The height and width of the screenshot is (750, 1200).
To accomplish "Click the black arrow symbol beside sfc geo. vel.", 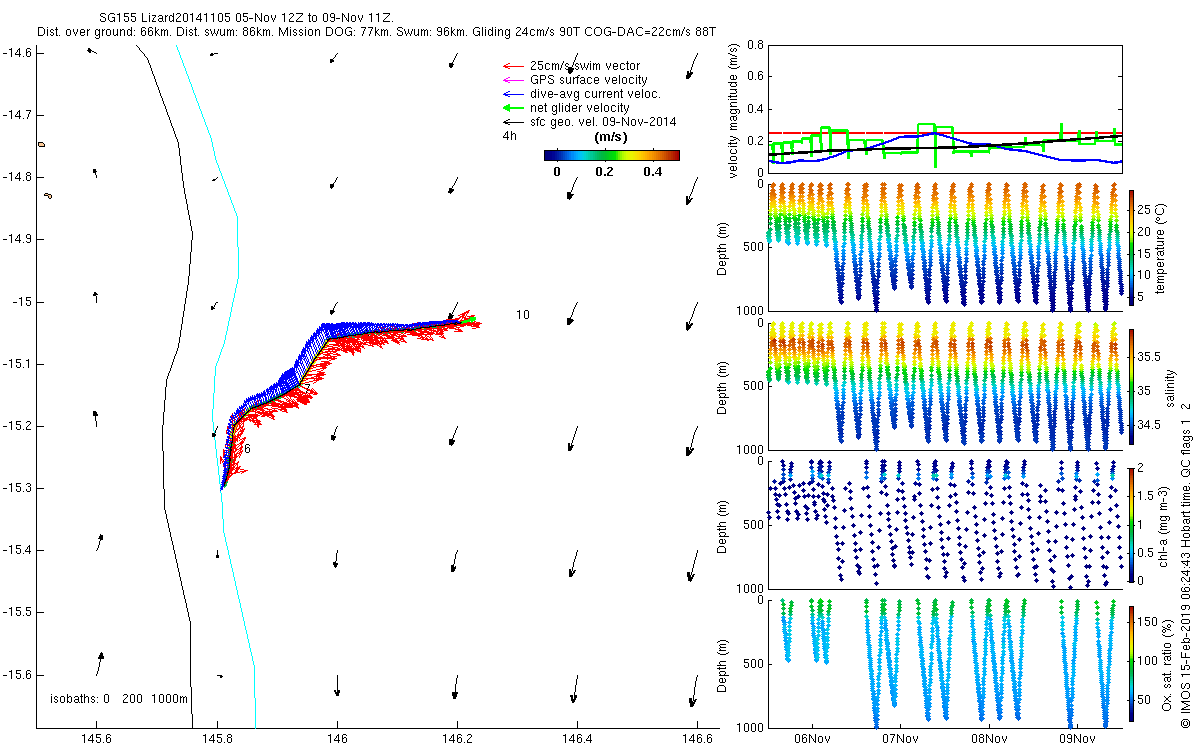I will coord(512,122).
